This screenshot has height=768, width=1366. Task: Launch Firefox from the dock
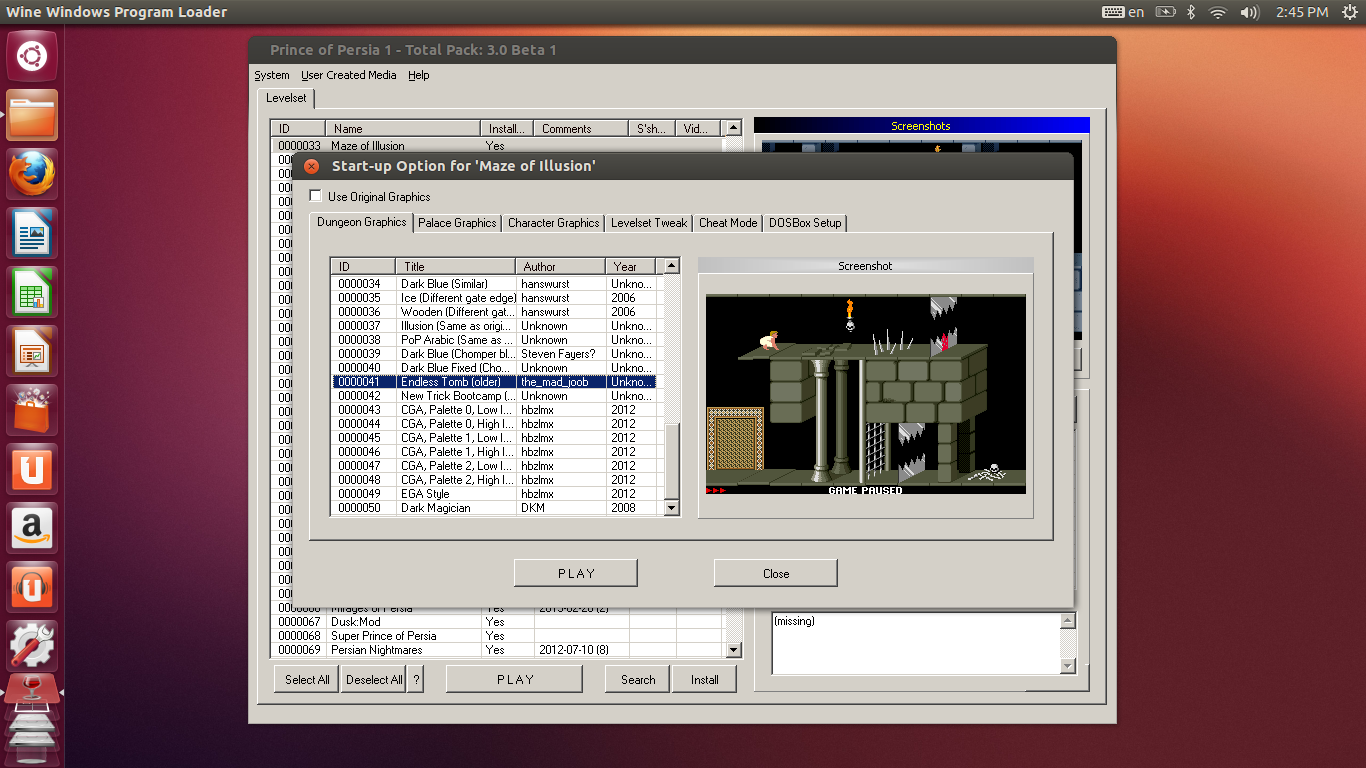pyautogui.click(x=33, y=174)
